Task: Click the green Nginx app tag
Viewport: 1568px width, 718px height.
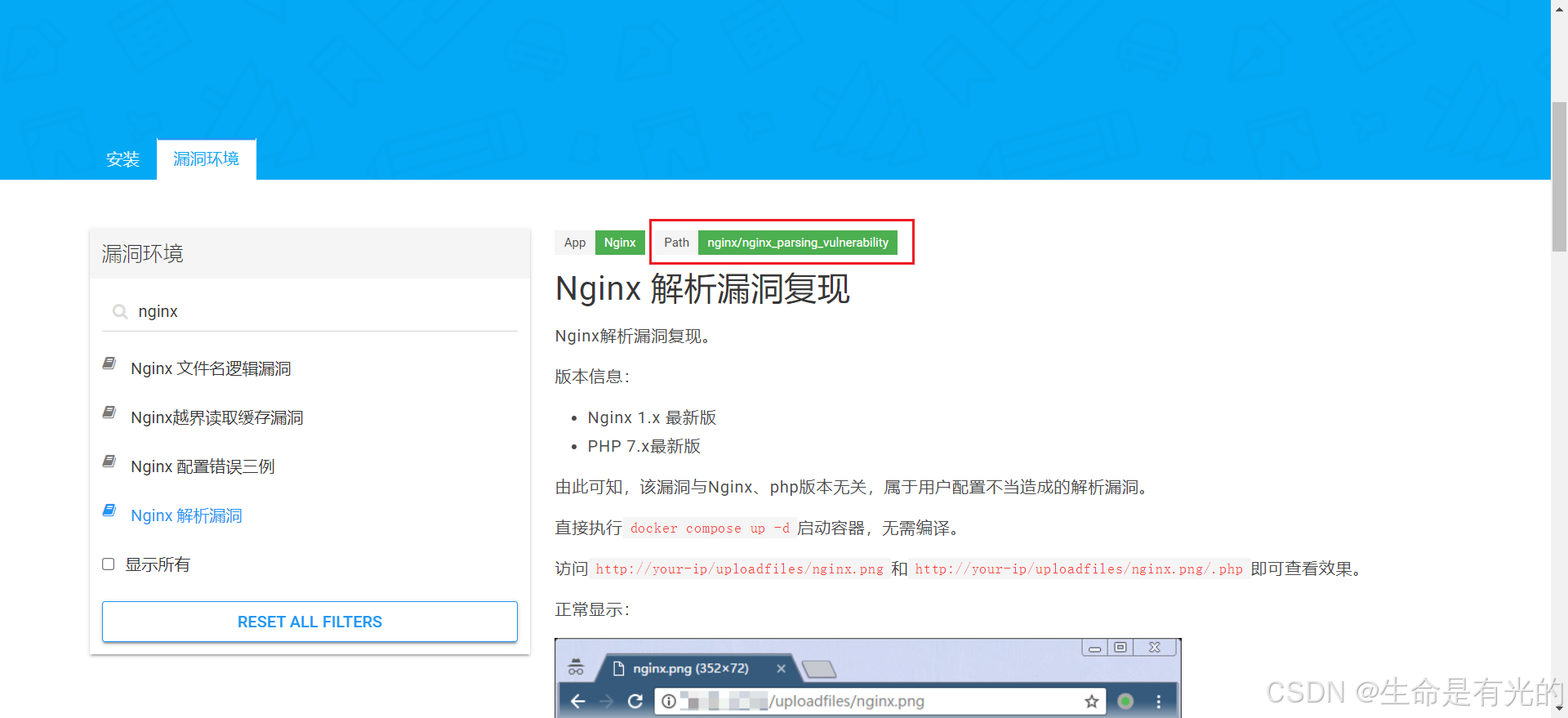Action: tap(620, 243)
